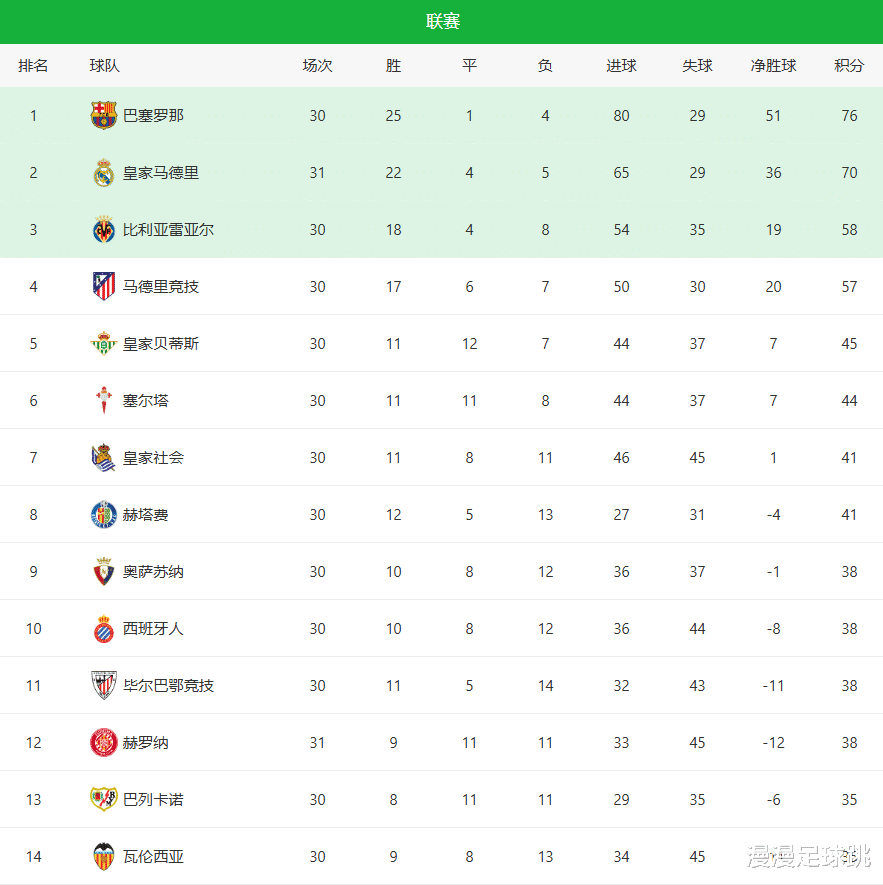Click the Real Sociedad crest icon

[x=104, y=458]
